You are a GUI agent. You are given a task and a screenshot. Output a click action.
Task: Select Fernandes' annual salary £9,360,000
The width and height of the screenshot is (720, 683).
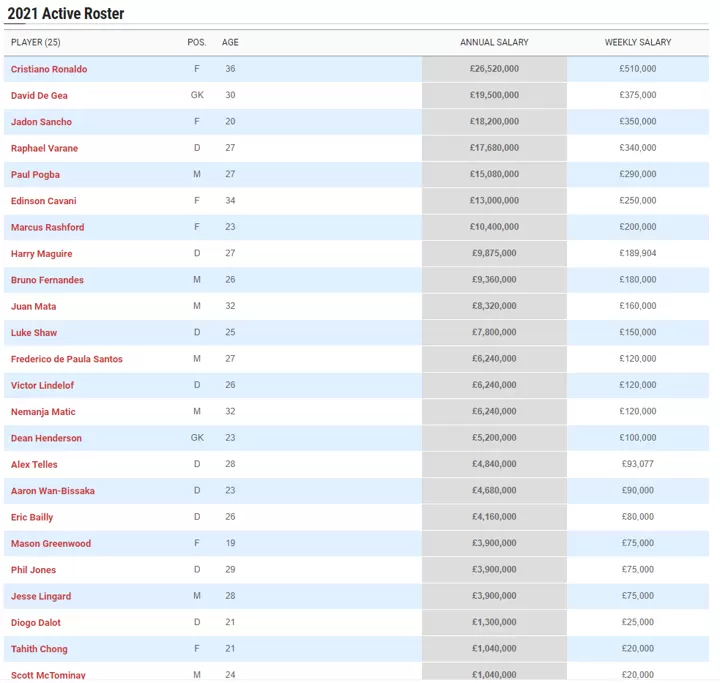[x=495, y=280]
